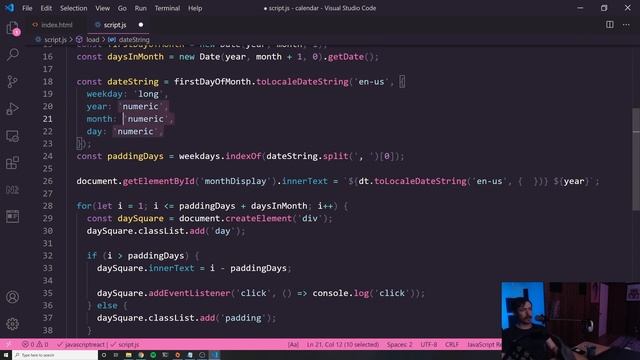Screen dimensions: 640x360
Task: Click innerText on line 33
Action: click(x=171, y=268)
